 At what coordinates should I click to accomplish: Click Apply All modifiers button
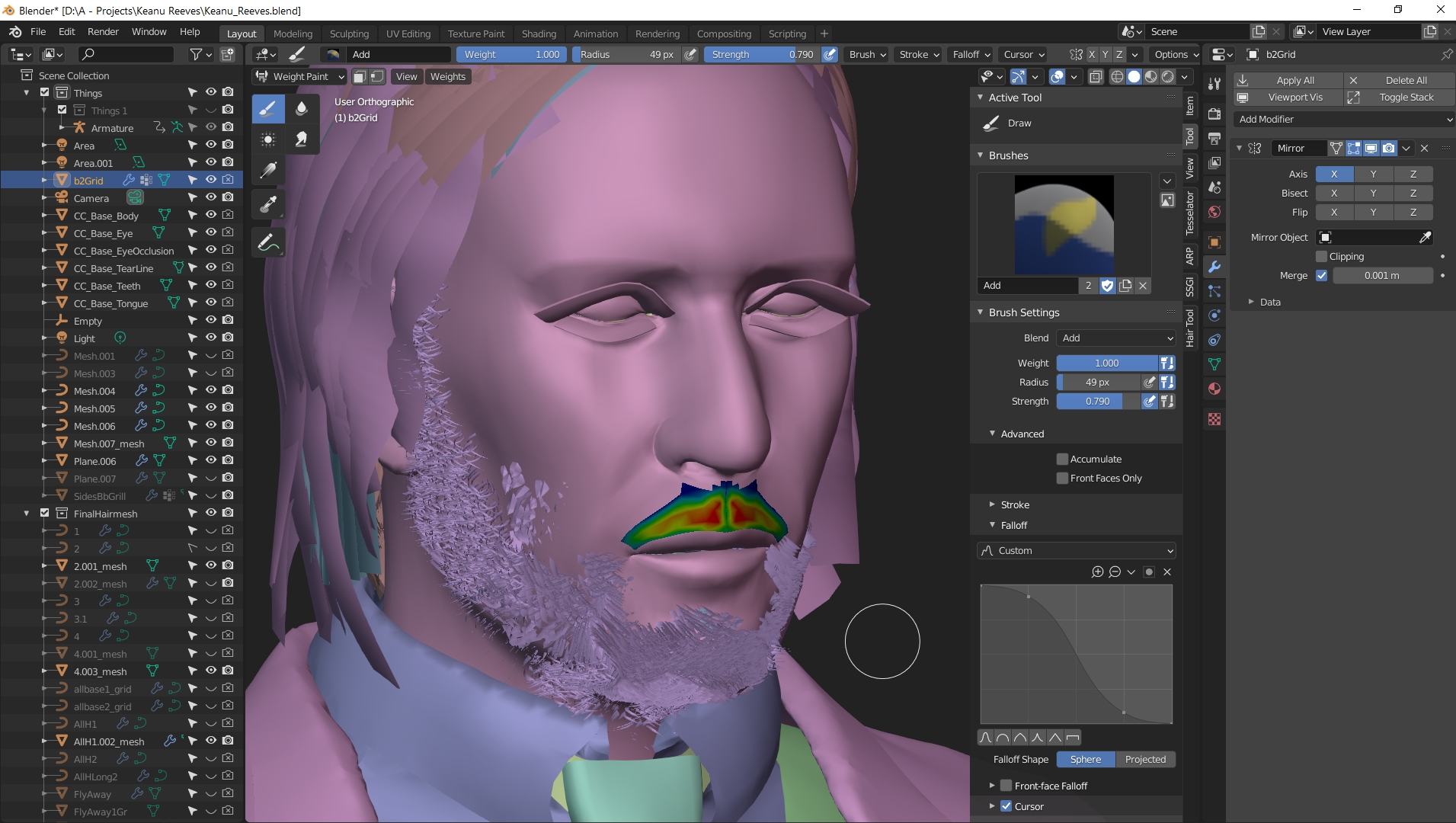[x=1288, y=80]
